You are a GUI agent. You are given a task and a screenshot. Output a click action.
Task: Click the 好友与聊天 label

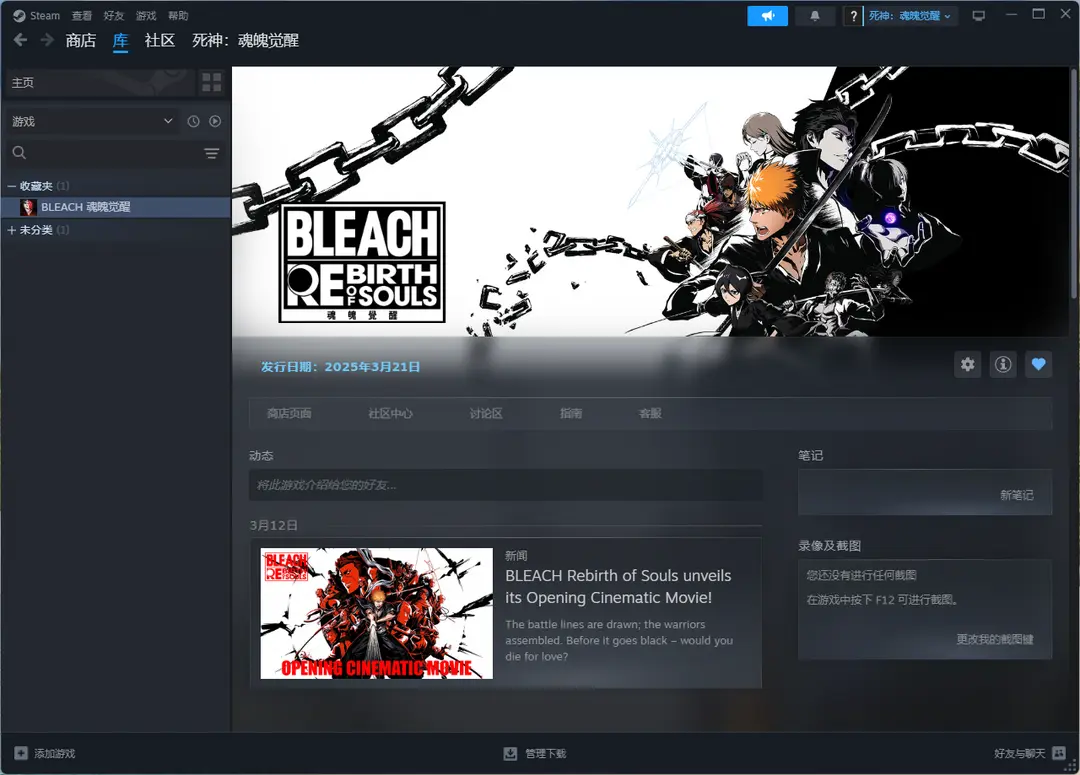pyautogui.click(x=1020, y=754)
